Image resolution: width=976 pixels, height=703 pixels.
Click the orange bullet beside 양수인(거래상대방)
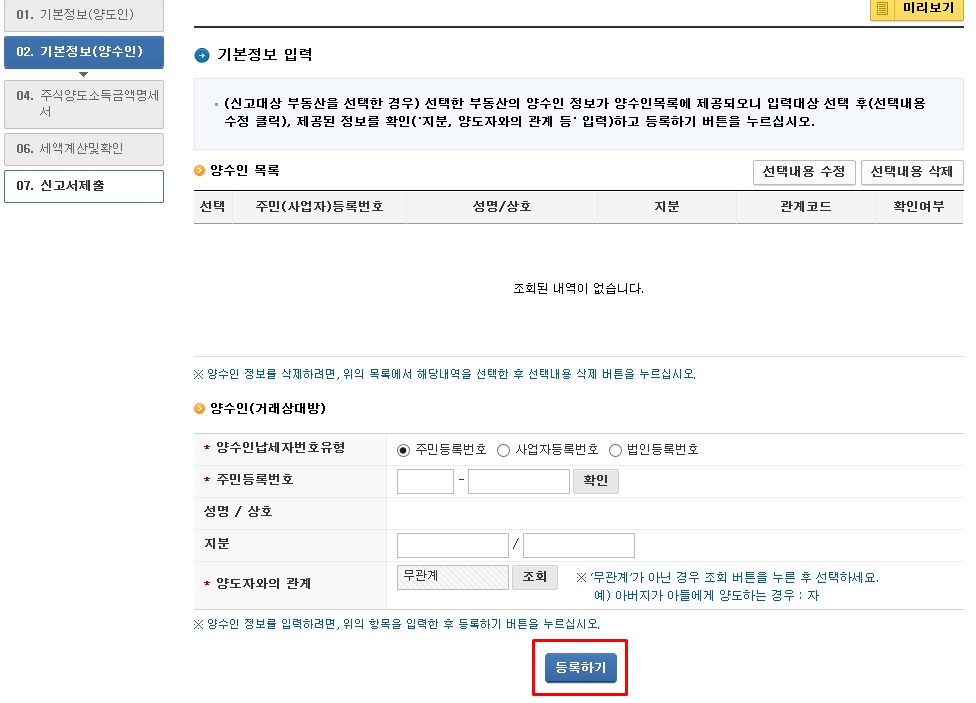coord(199,408)
